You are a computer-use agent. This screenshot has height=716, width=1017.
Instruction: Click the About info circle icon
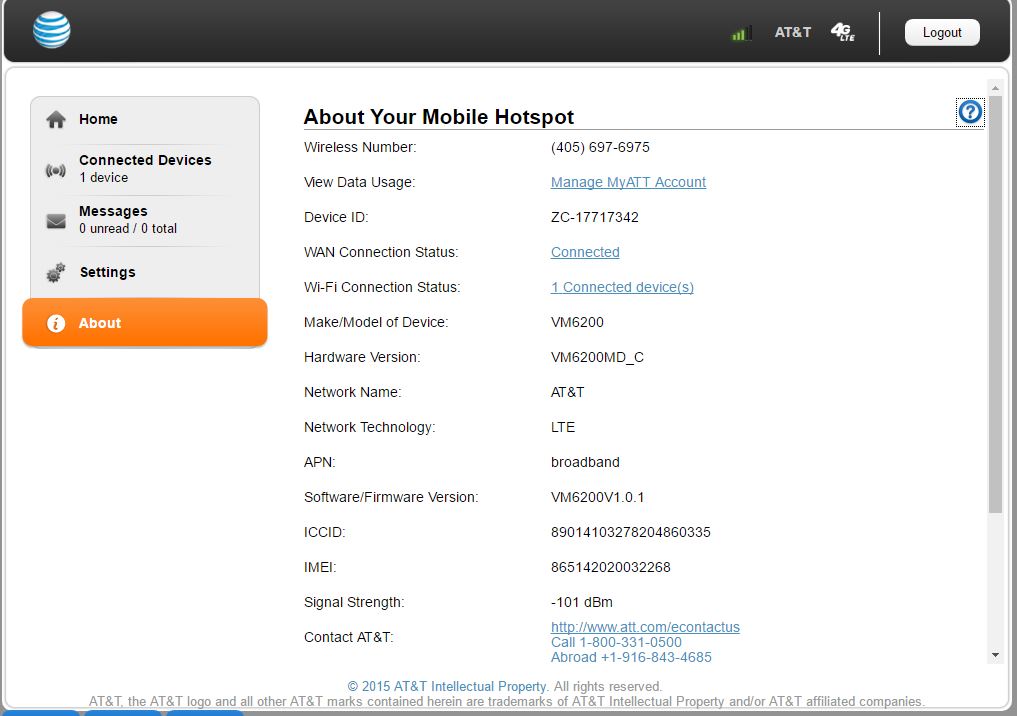pos(56,323)
